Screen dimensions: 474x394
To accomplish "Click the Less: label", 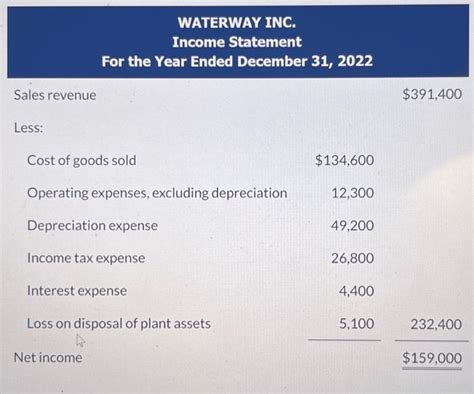I will point(29,128).
